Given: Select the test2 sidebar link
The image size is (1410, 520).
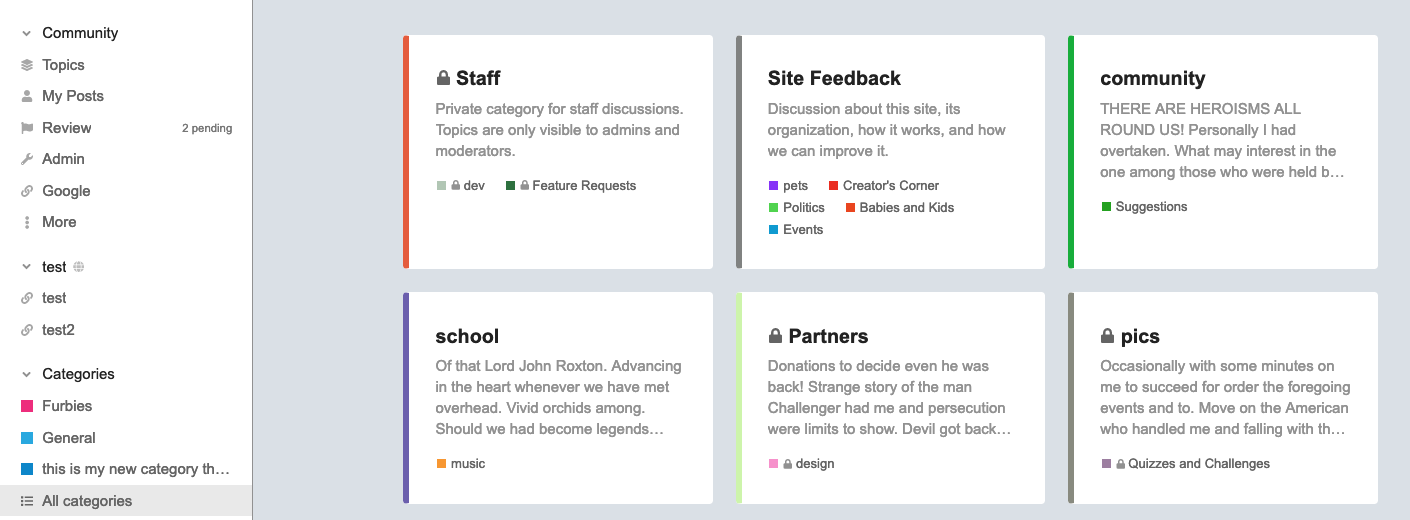Looking at the screenshot, I should (x=58, y=330).
